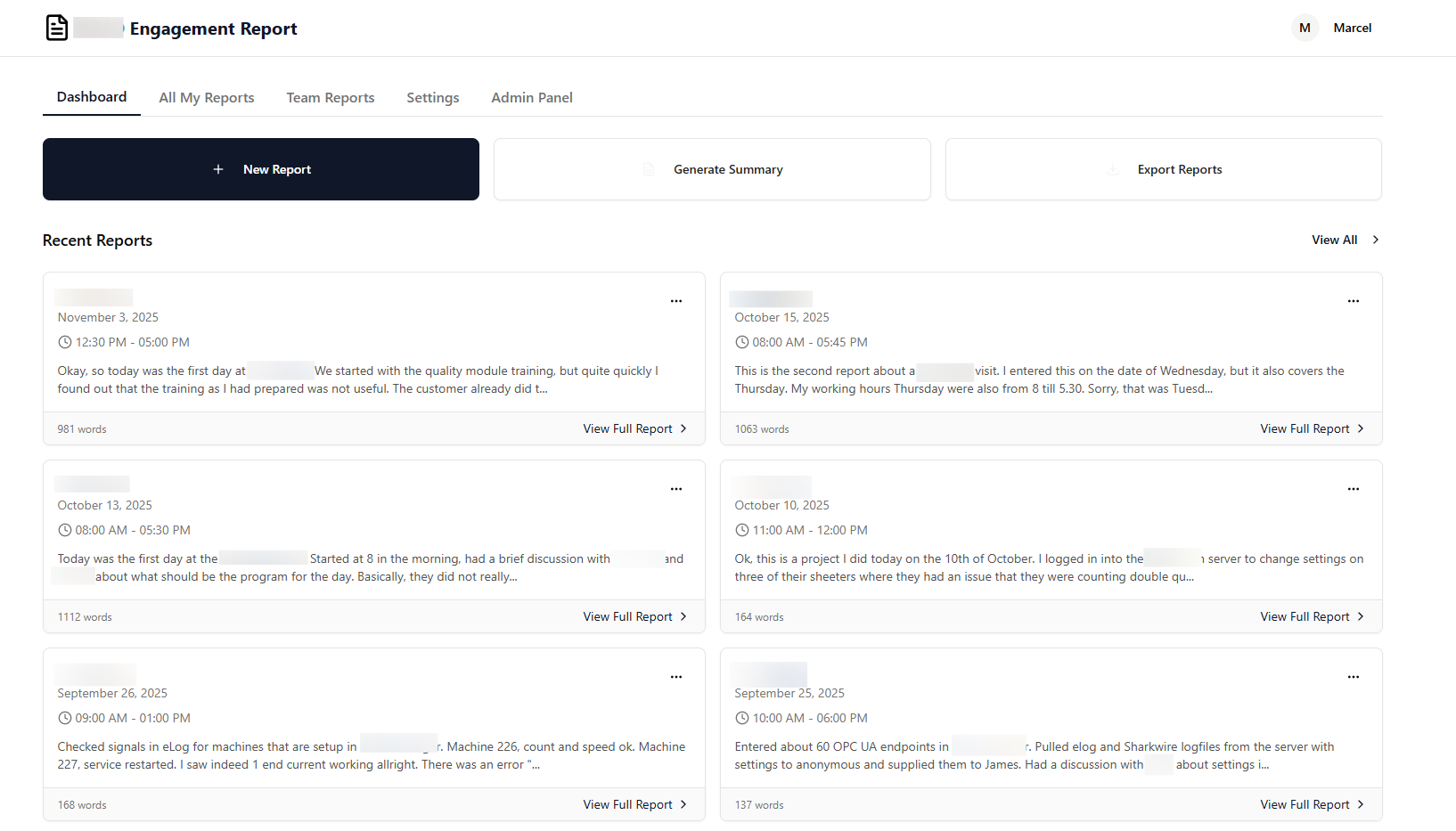Open three-dot menu on September 26 report
The height and width of the screenshot is (831, 1456).
click(x=676, y=677)
